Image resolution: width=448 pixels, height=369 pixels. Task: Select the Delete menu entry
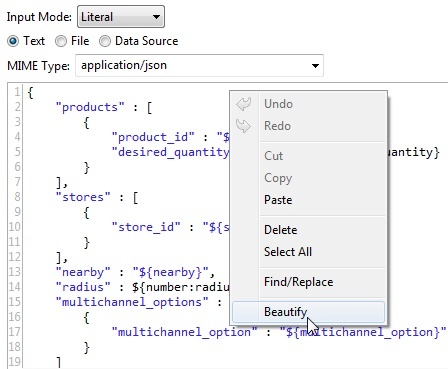click(x=280, y=230)
